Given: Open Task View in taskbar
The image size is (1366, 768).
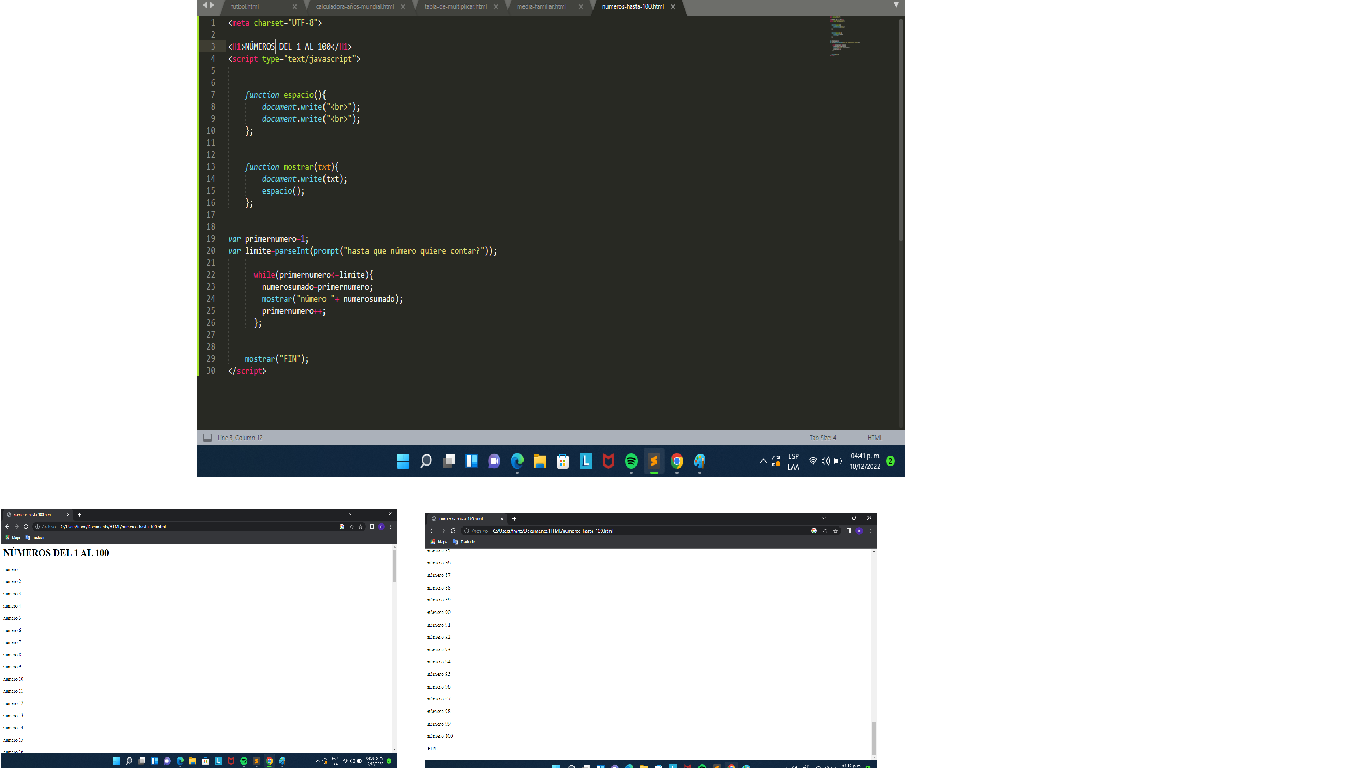Looking at the screenshot, I should click(x=449, y=461).
